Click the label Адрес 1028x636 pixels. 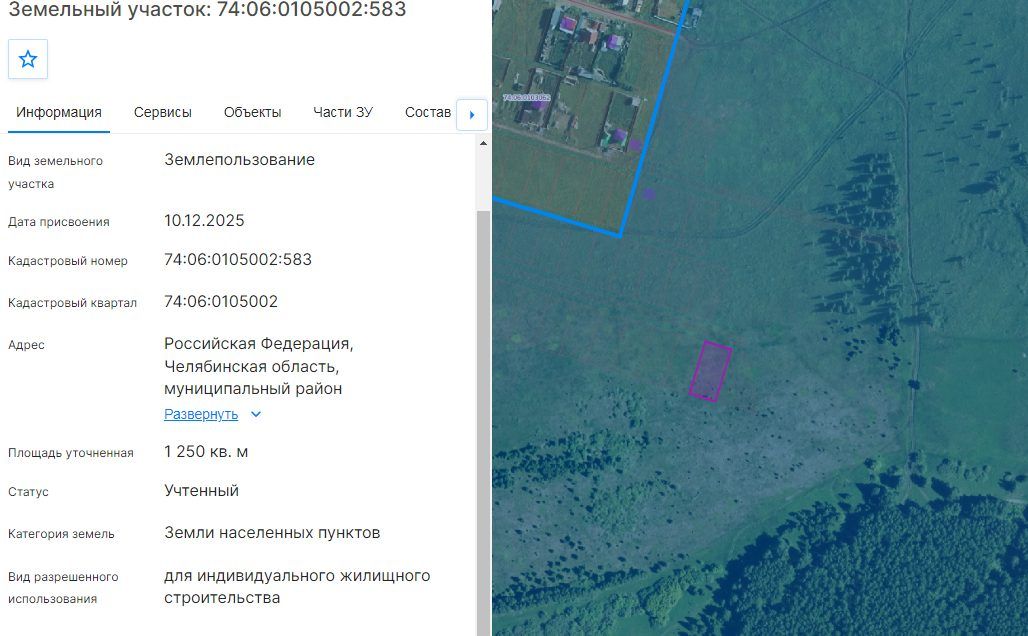pyautogui.click(x=26, y=345)
